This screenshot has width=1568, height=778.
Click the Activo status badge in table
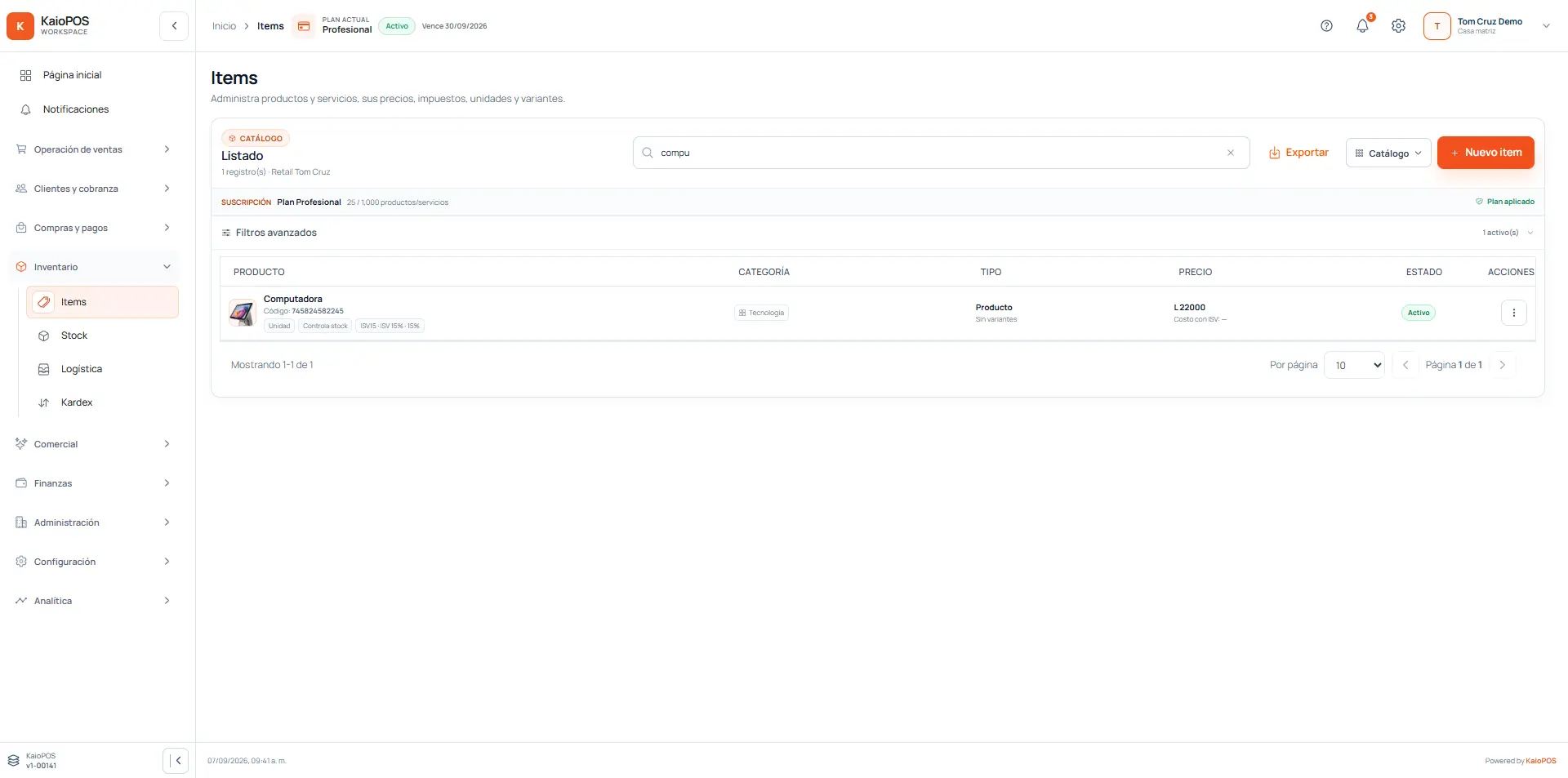1419,313
